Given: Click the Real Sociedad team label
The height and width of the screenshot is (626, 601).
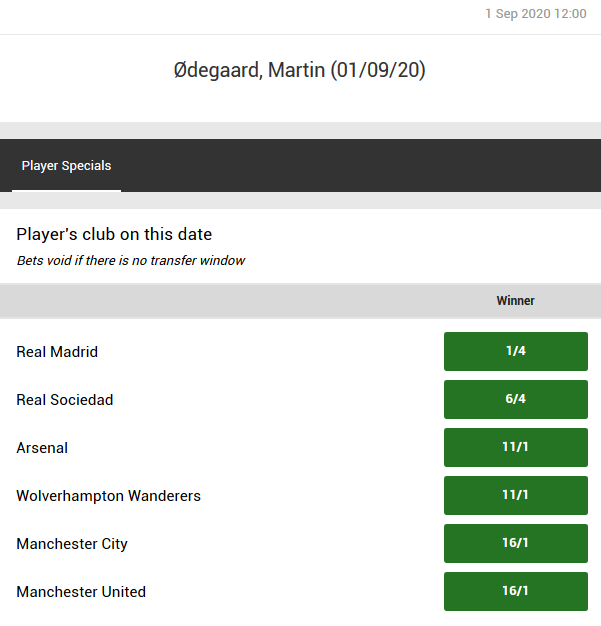Looking at the screenshot, I should click(65, 400).
